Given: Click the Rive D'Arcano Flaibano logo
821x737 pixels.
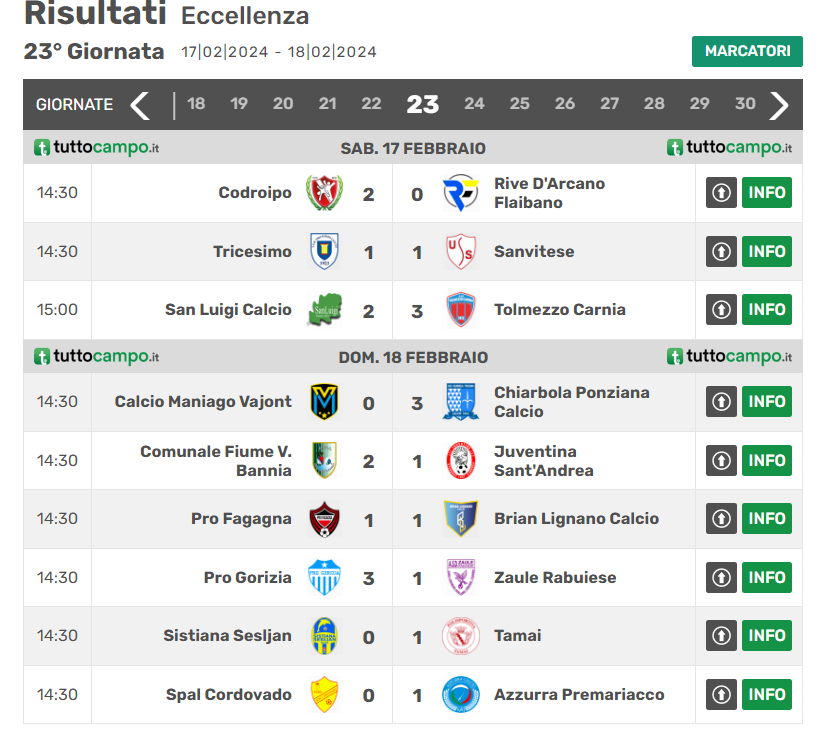Looking at the screenshot, I should click(x=460, y=193).
